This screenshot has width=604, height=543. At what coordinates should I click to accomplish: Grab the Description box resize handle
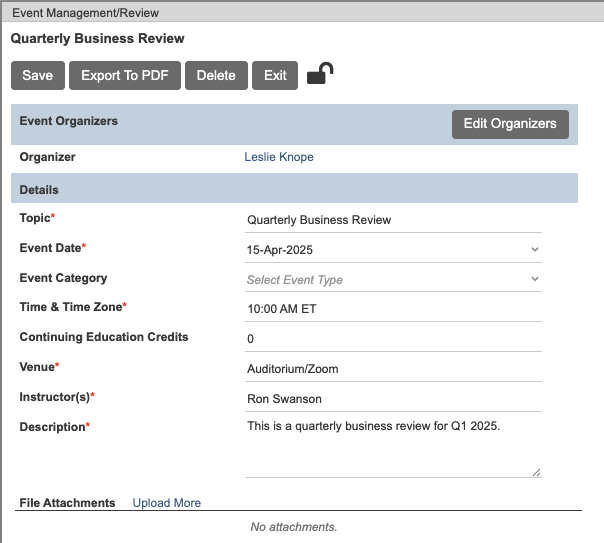[x=537, y=472]
